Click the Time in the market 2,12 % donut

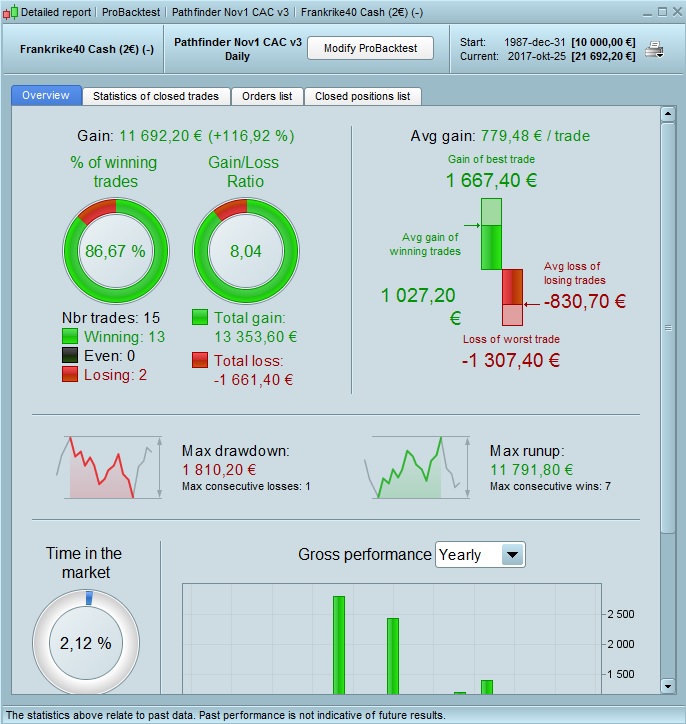pos(86,643)
